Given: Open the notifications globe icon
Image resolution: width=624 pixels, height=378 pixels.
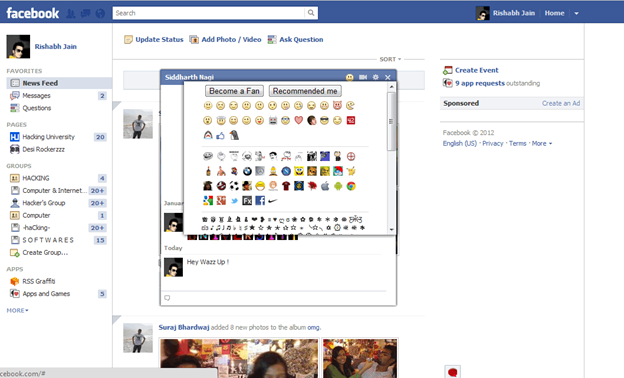Looking at the screenshot, I should coord(100,14).
